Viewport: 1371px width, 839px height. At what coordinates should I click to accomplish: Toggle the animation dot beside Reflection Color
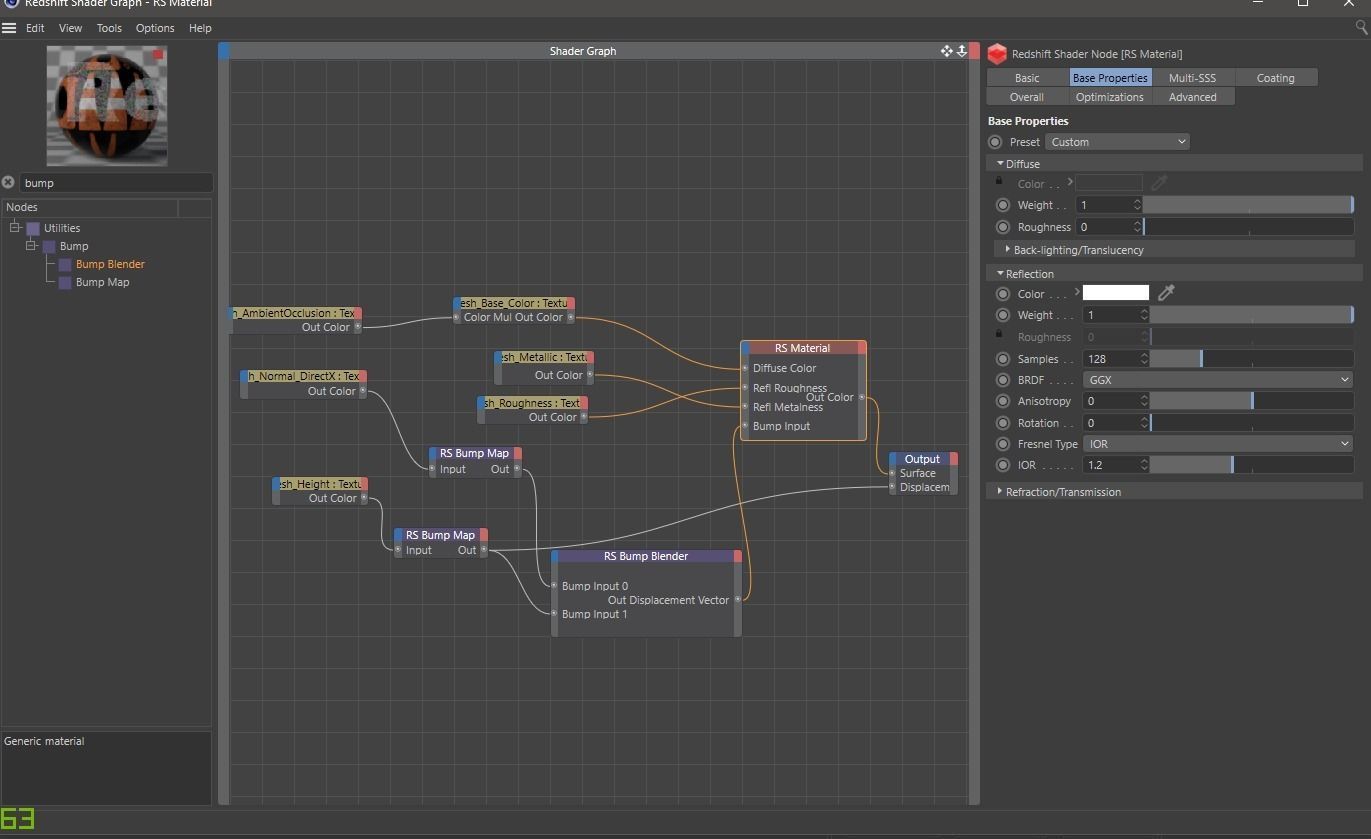(x=1003, y=294)
